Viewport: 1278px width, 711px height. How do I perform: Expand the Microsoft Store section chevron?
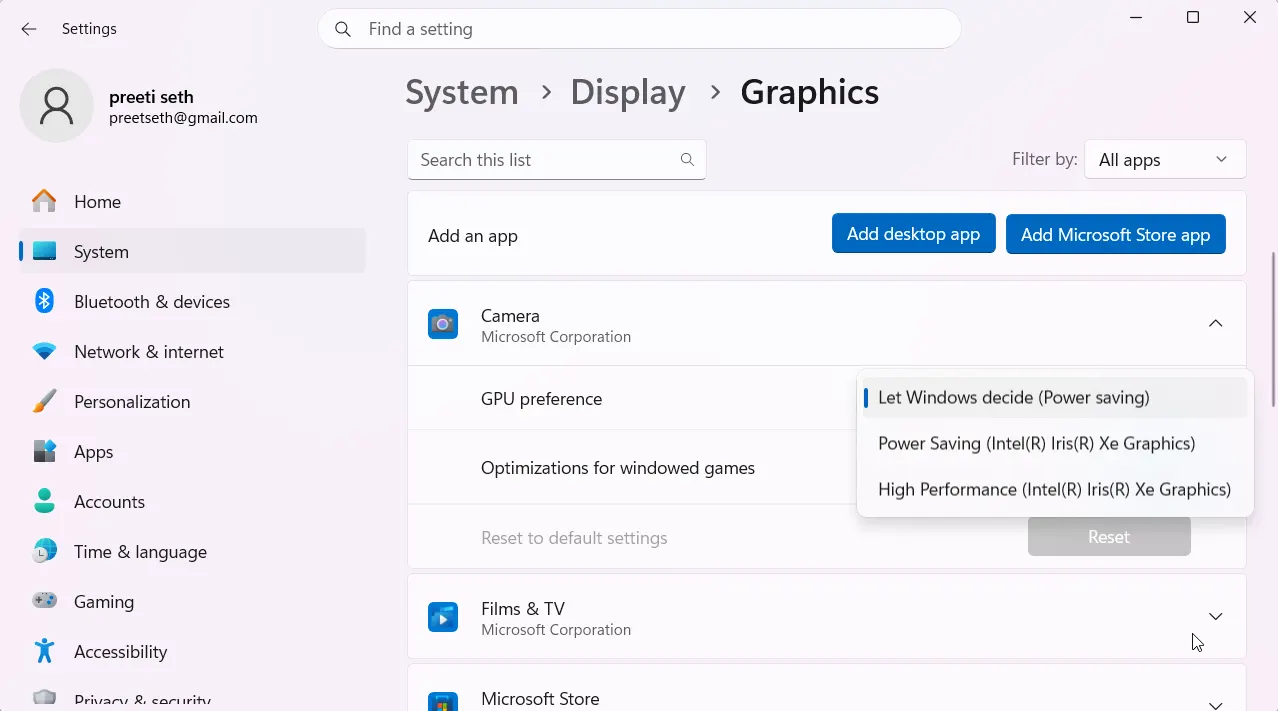(1215, 704)
